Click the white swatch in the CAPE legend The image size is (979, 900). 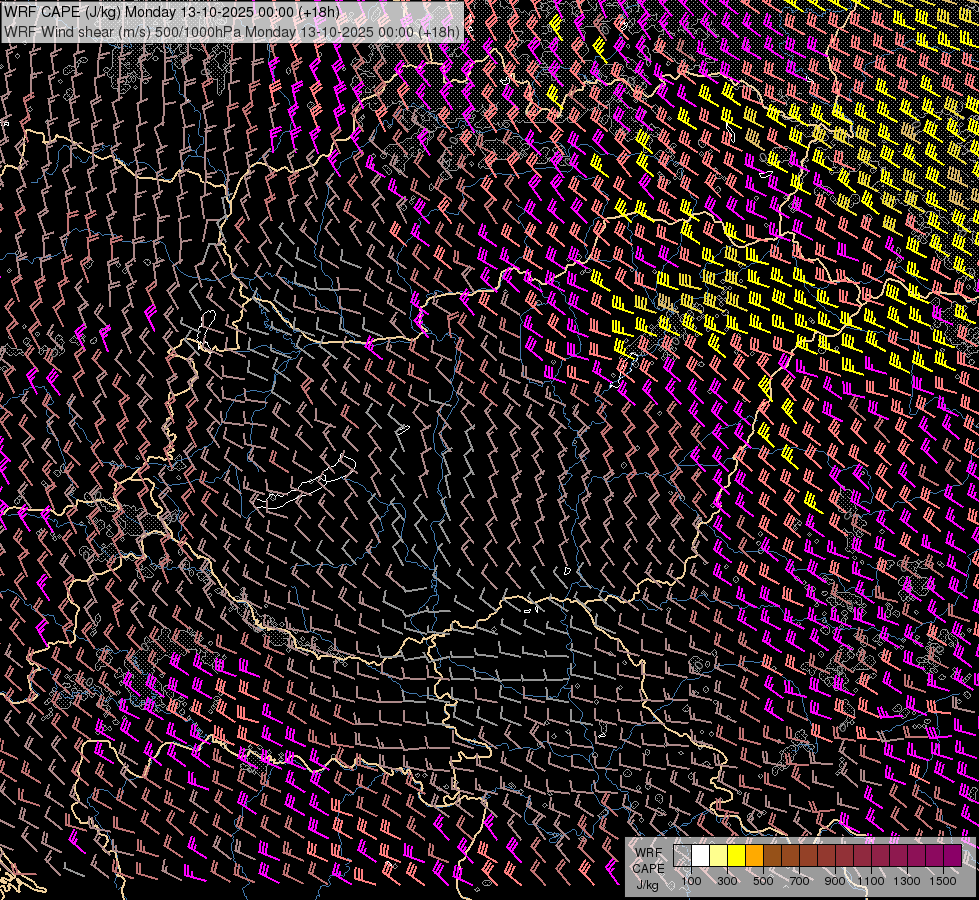701,856
